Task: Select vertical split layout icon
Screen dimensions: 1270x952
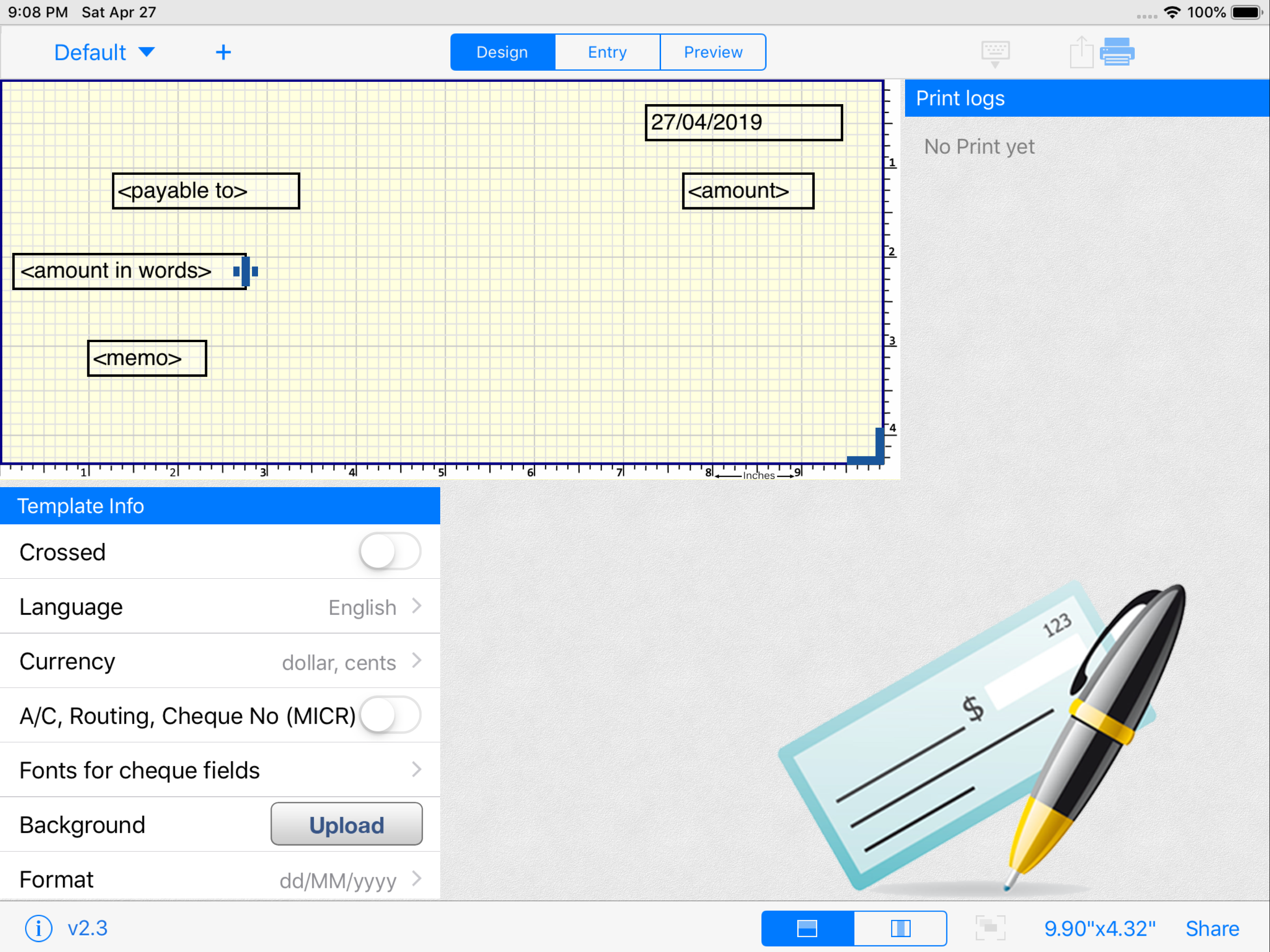Action: point(900,928)
